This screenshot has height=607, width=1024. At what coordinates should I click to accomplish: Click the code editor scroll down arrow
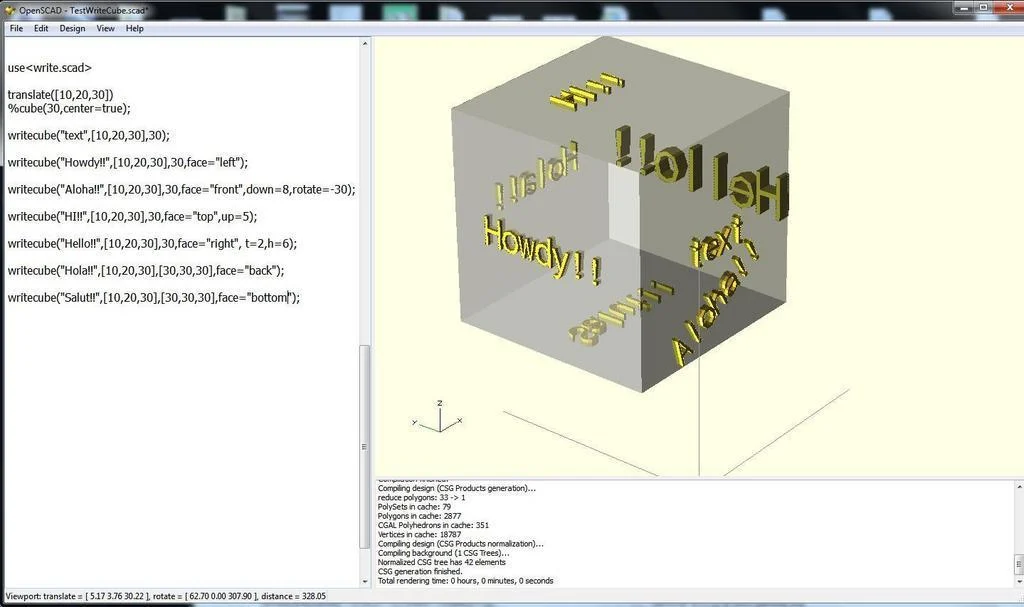[x=365, y=581]
